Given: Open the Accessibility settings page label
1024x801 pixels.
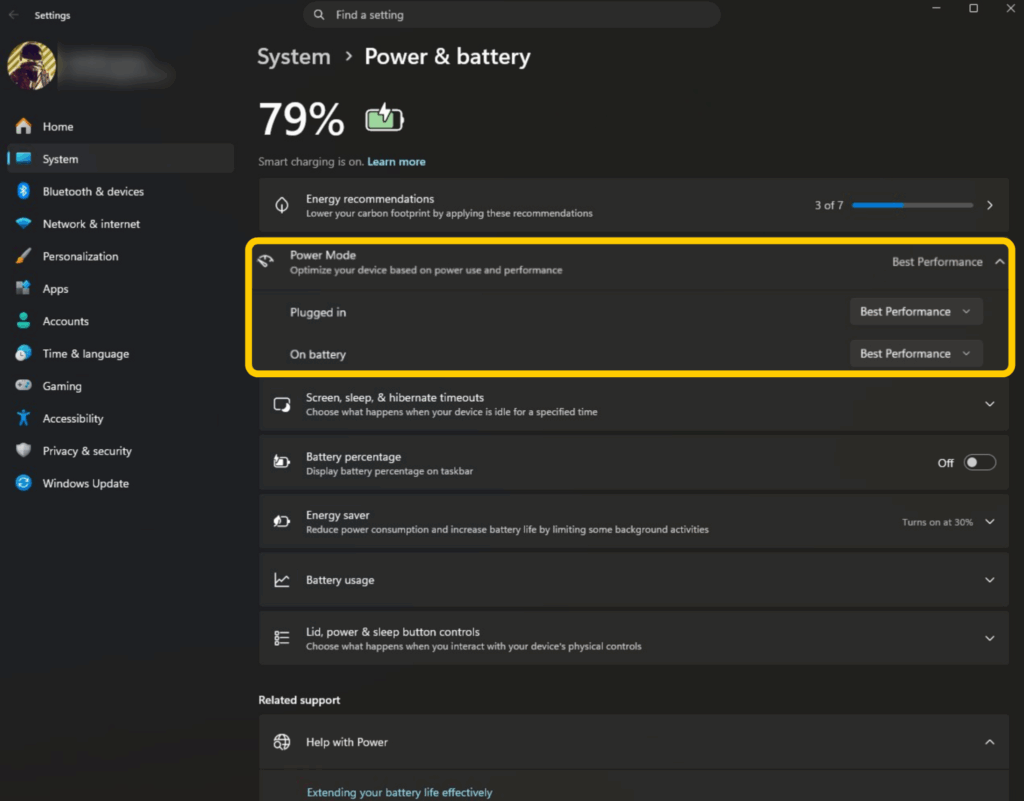Looking at the screenshot, I should [x=72, y=418].
